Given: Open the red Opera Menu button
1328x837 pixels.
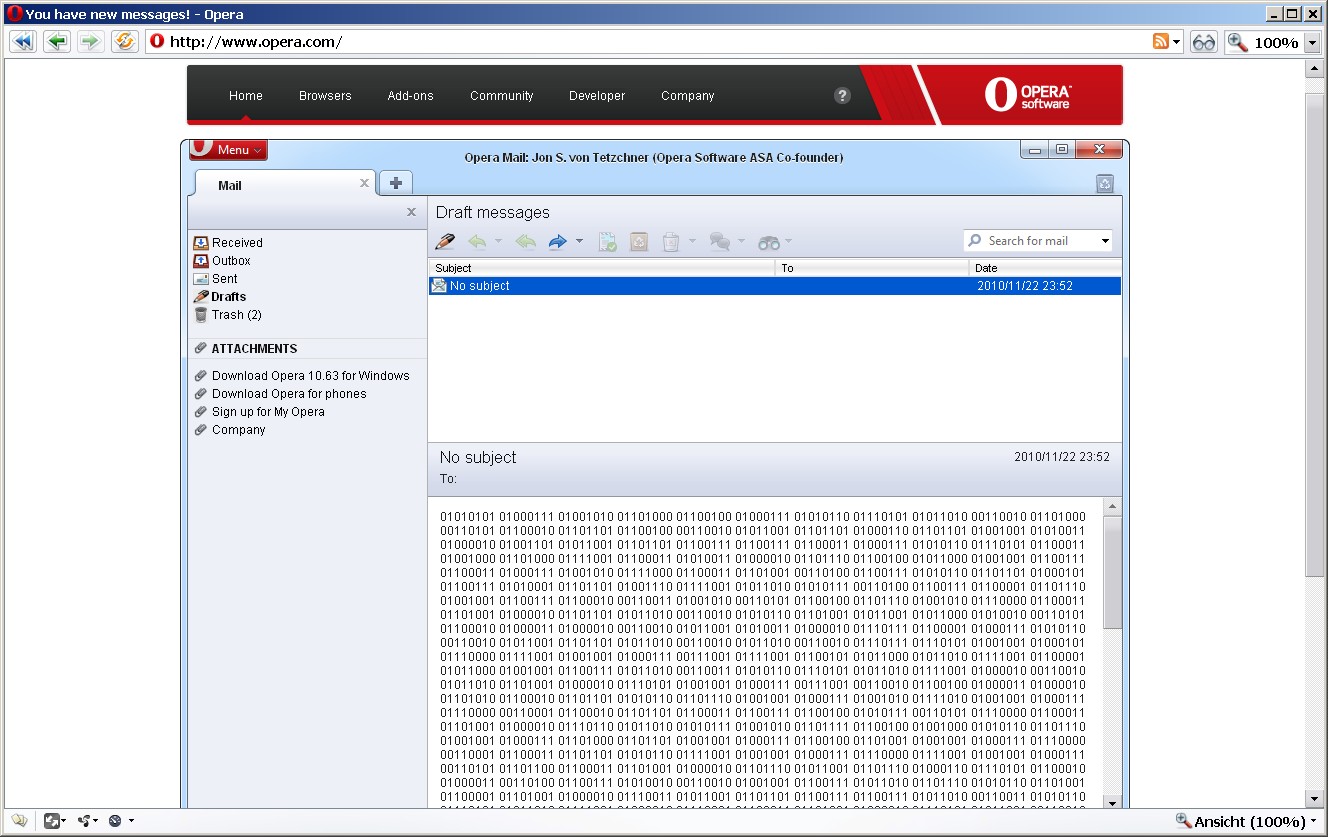Looking at the screenshot, I should tap(228, 149).
